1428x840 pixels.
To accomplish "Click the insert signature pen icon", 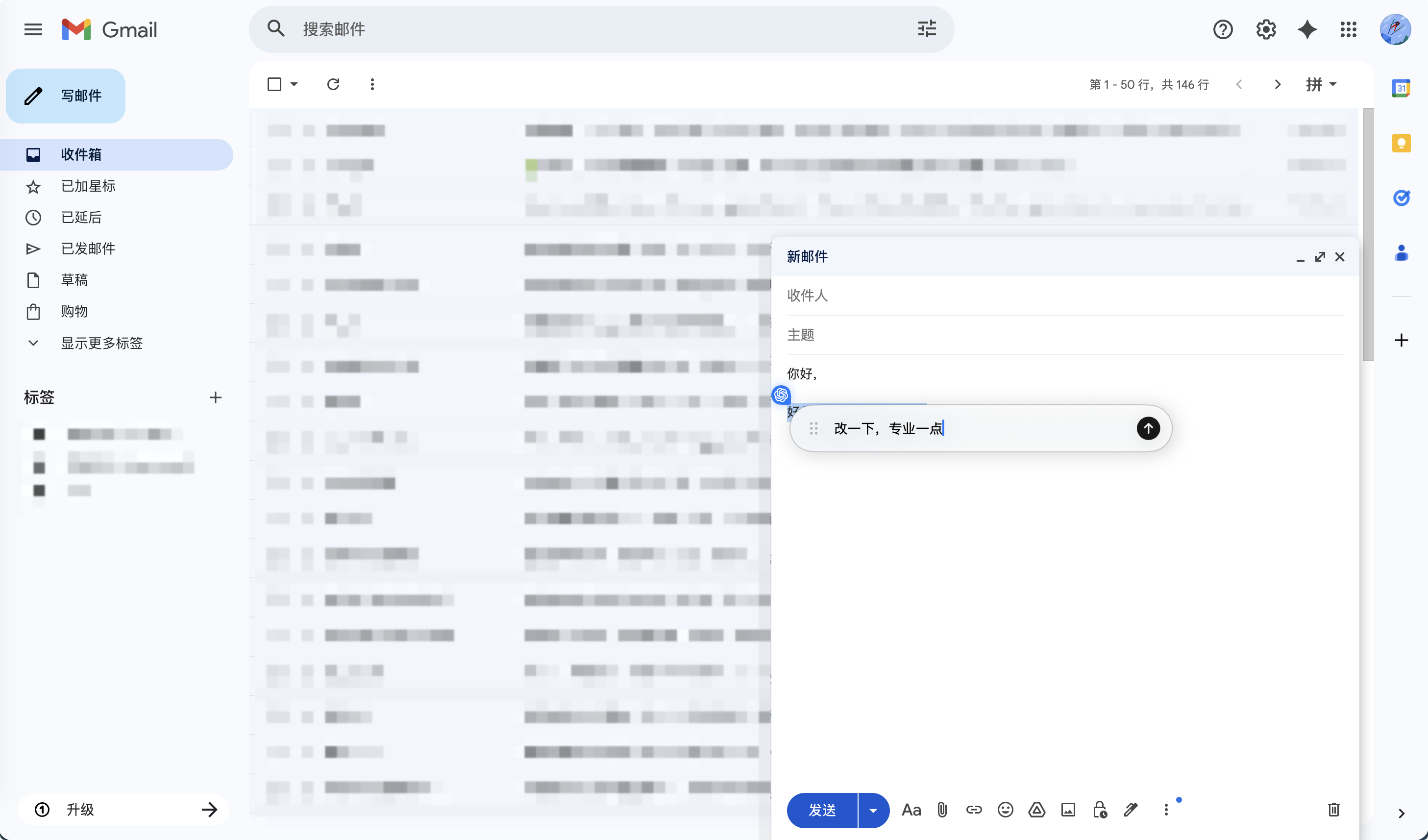I will click(1131, 810).
